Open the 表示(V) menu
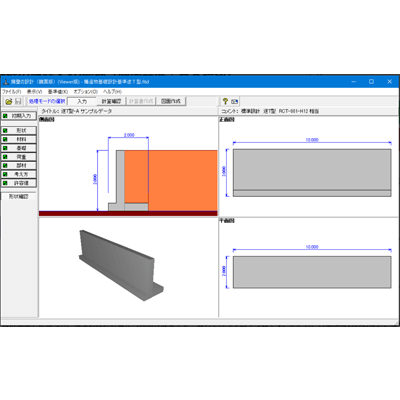The width and height of the screenshot is (400, 400). pos(35,92)
